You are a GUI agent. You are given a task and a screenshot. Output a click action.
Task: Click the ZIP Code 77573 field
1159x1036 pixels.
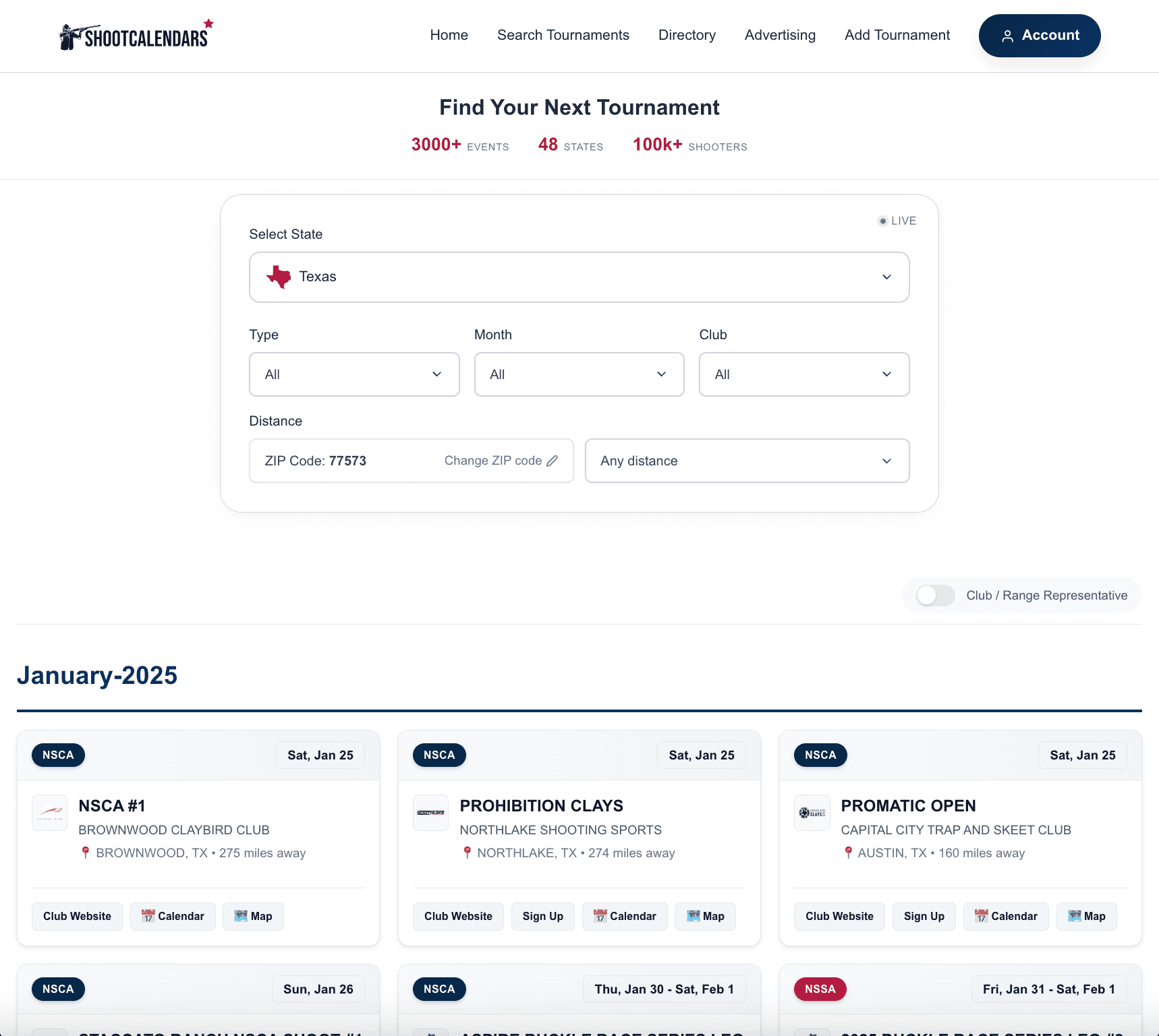(x=412, y=461)
